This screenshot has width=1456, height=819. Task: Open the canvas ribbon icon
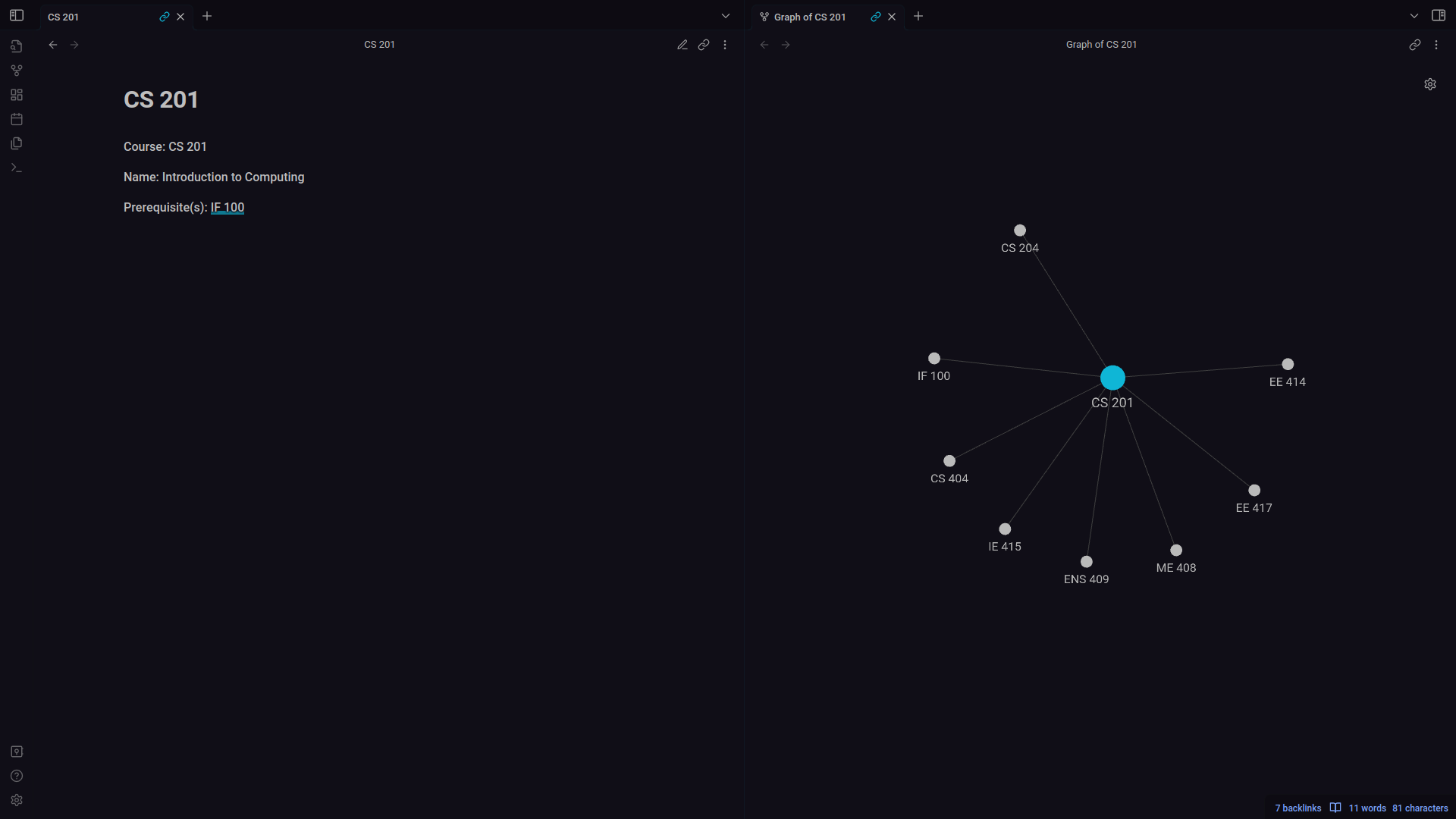point(17,95)
